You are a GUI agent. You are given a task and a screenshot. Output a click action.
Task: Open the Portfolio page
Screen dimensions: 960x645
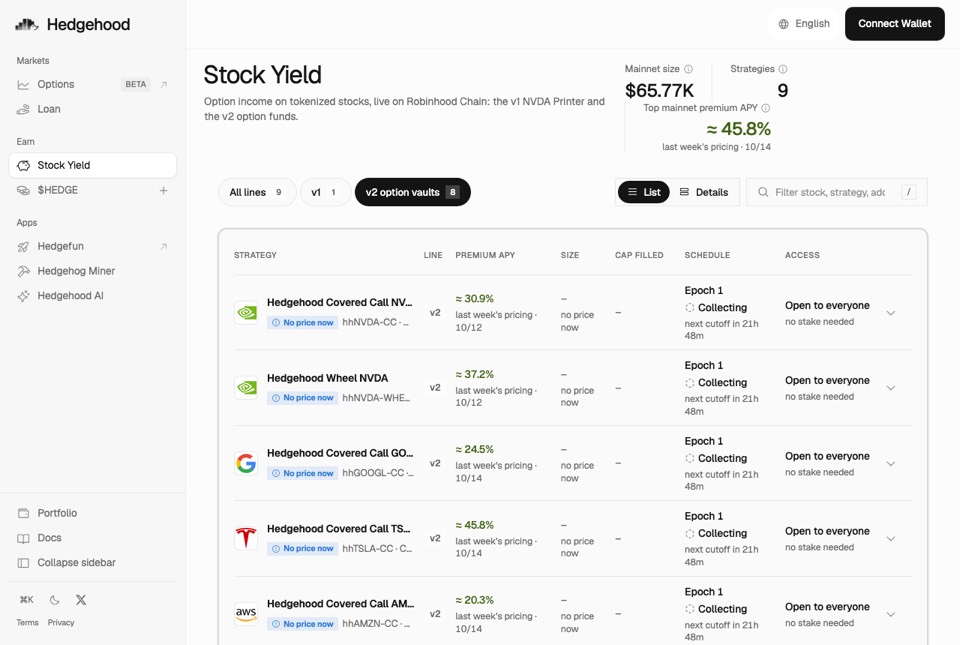(92, 513)
